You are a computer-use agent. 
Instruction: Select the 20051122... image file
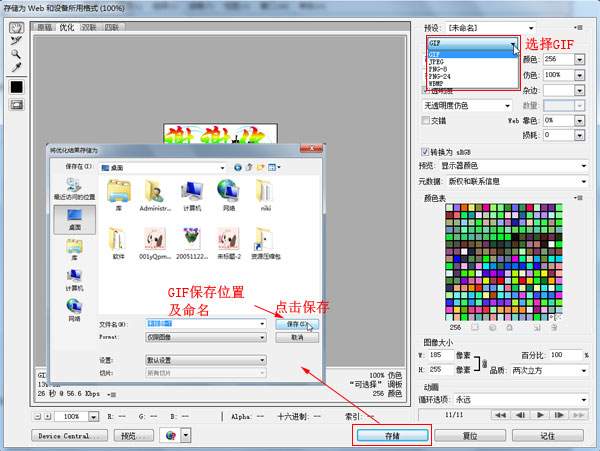[192, 243]
